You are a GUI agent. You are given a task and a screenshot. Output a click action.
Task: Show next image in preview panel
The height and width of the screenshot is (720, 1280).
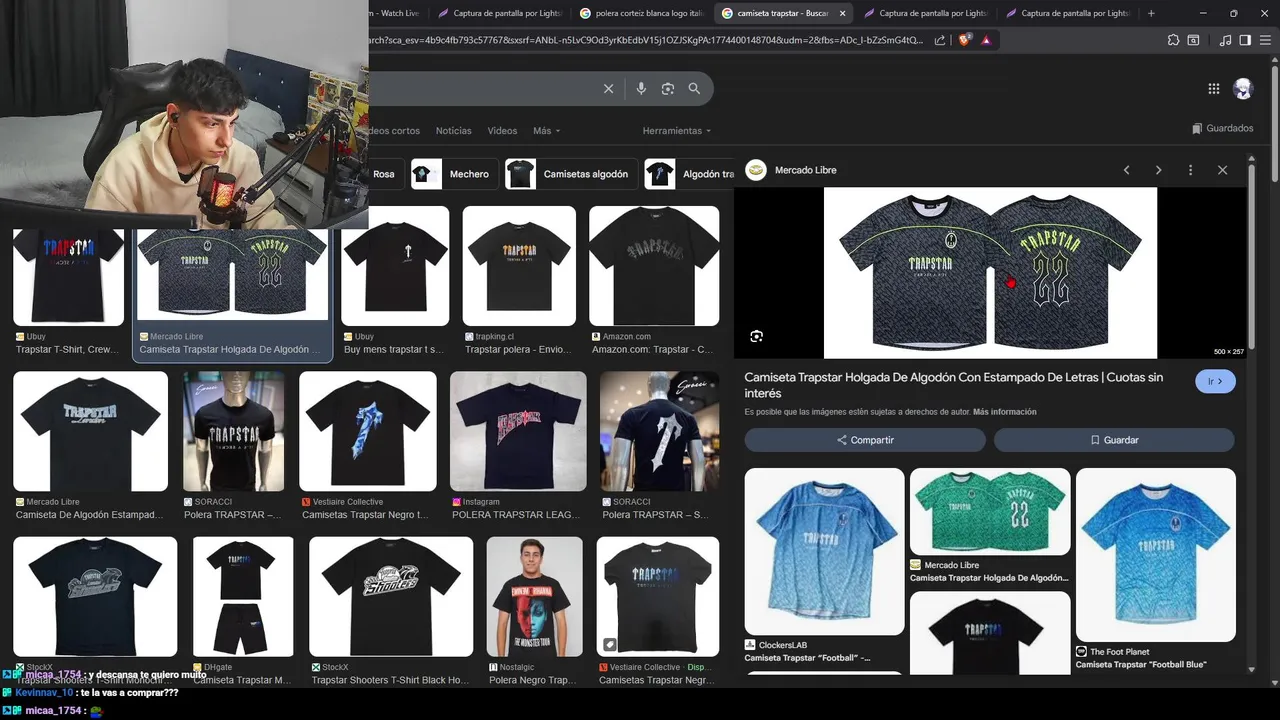(x=1158, y=170)
